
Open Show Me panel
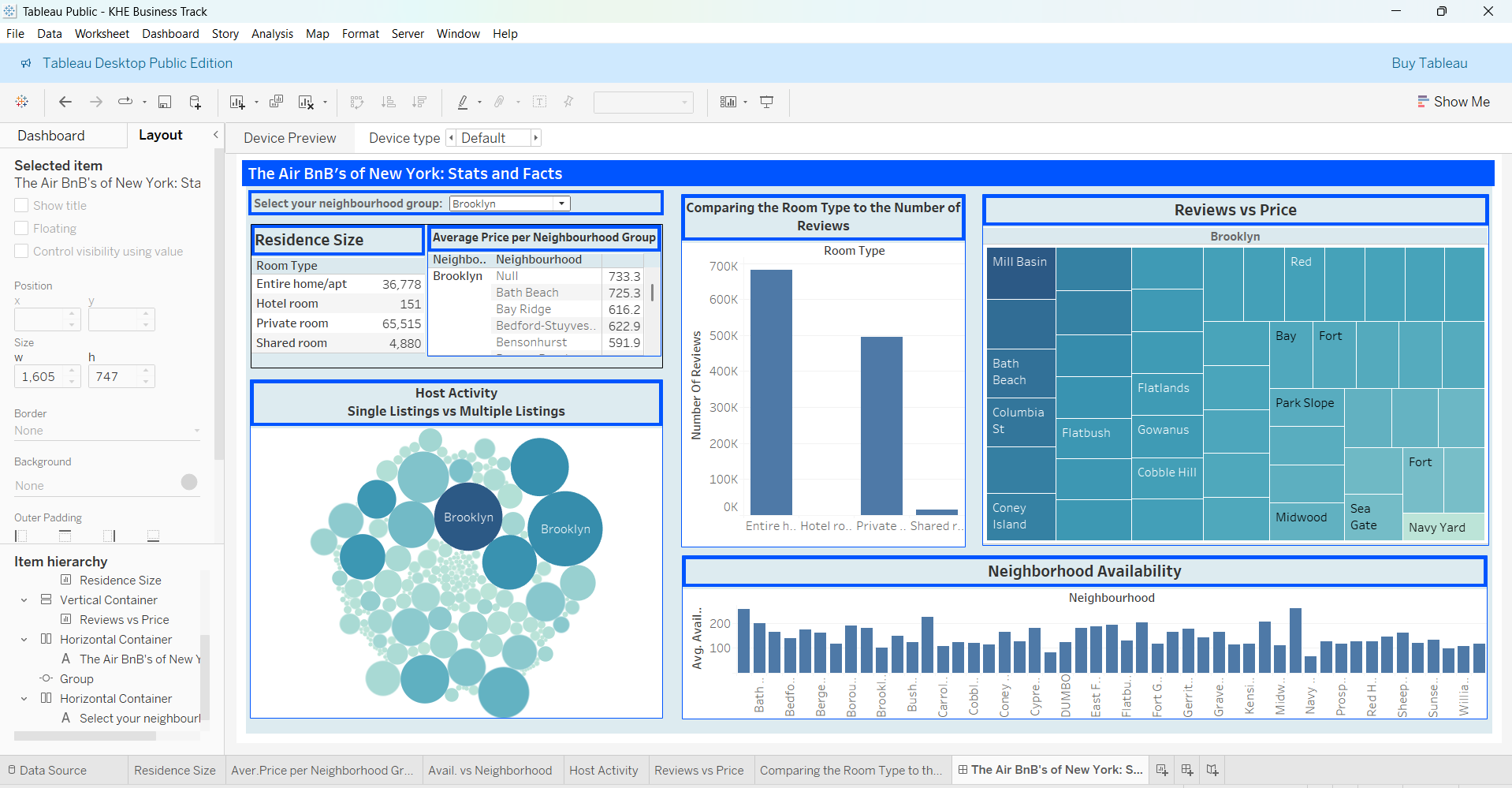pos(1453,101)
